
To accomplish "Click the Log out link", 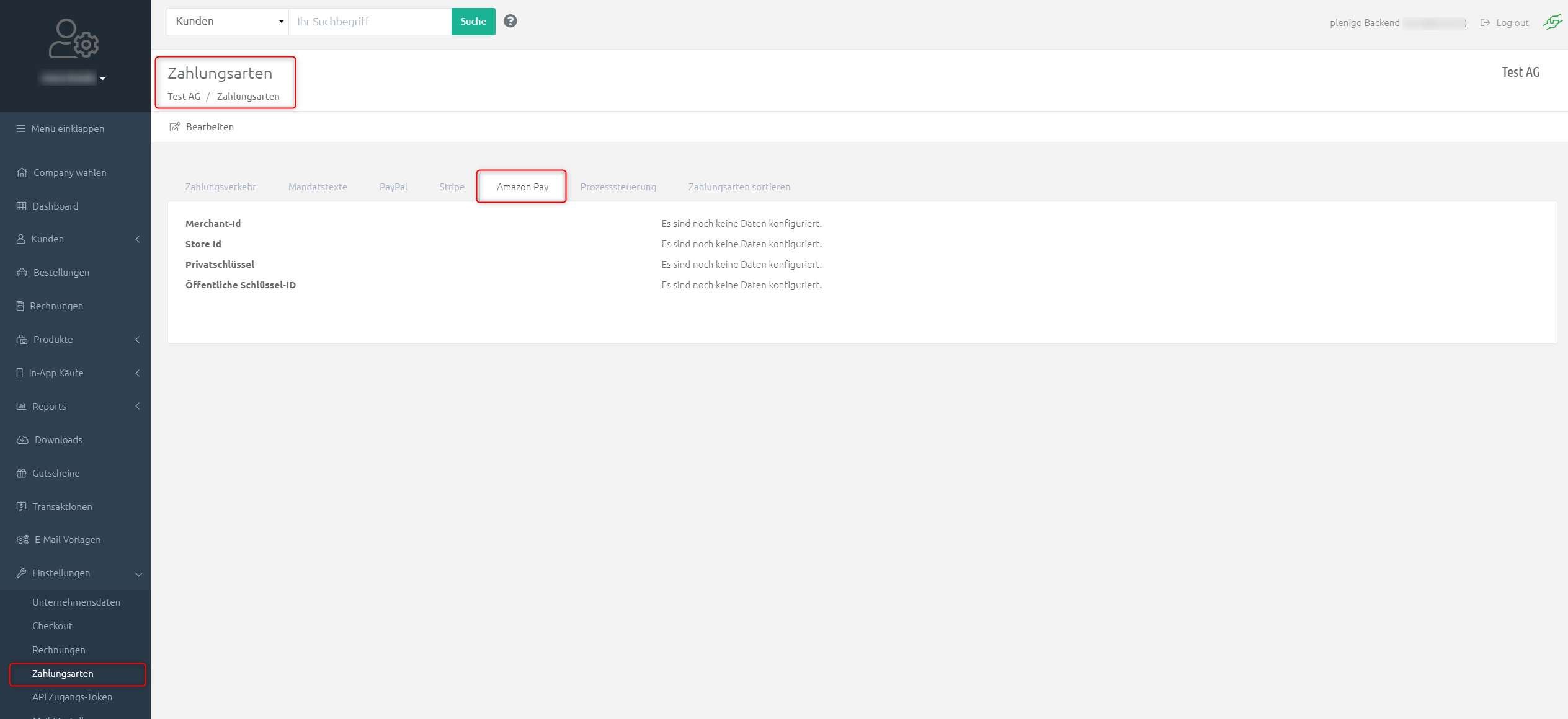I will click(1512, 23).
